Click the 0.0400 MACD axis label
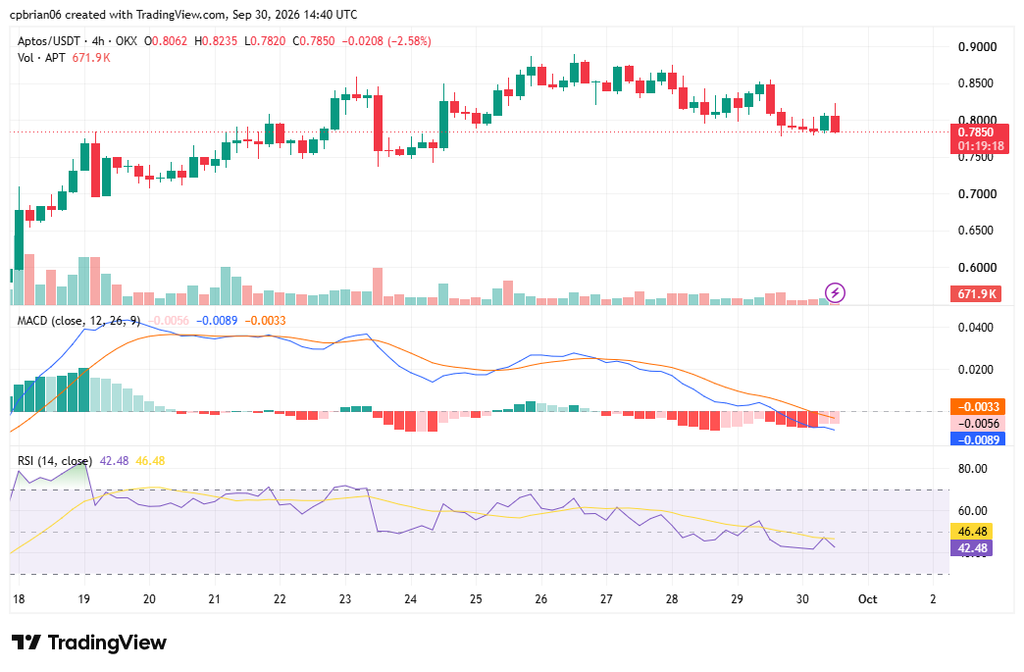This screenshot has height=672, width=1024. [975, 327]
